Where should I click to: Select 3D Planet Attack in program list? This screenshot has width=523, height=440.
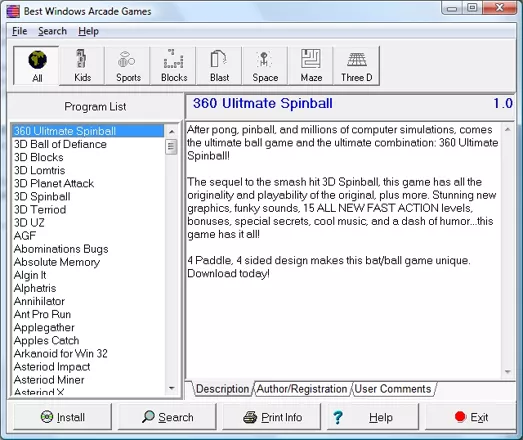(54, 183)
